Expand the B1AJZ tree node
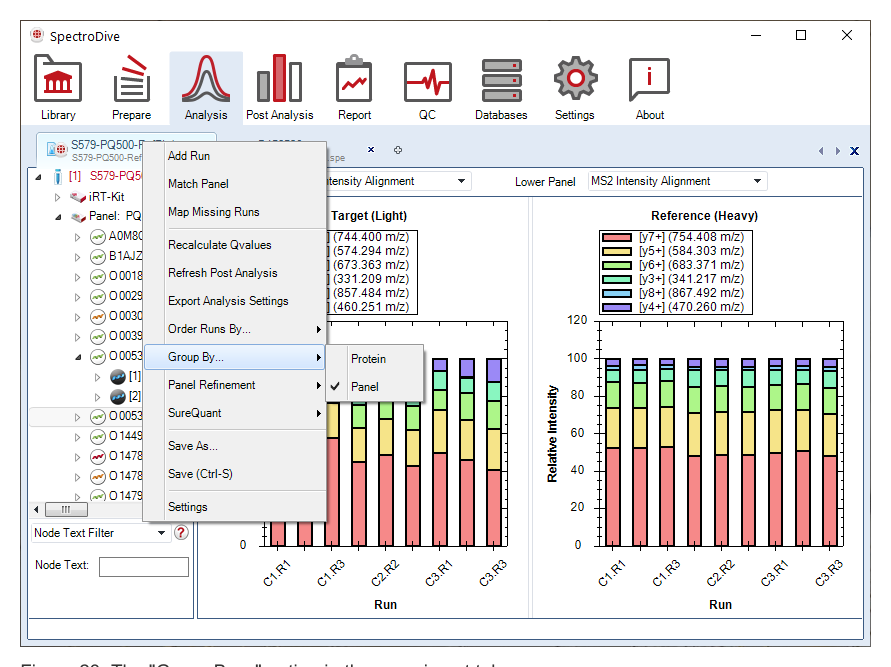 [77, 257]
